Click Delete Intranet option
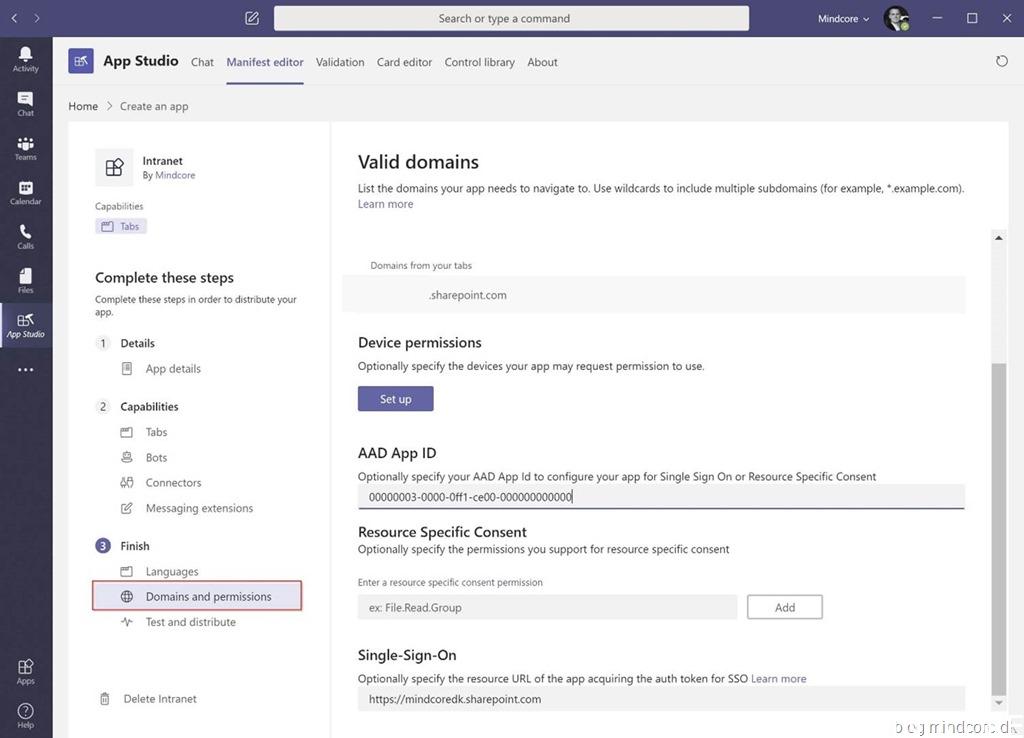Viewport: 1024px width, 738px height. click(x=159, y=699)
